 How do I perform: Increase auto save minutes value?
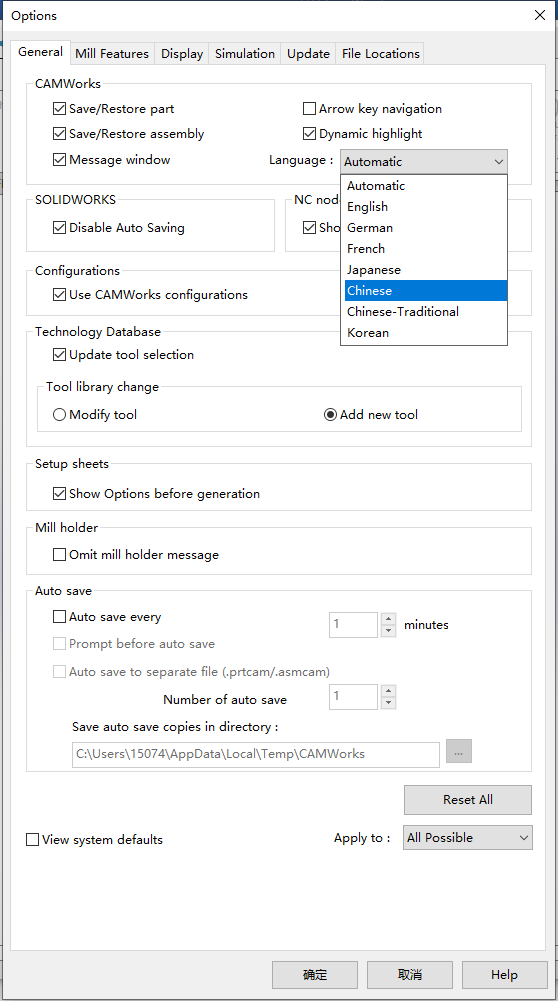(388, 619)
